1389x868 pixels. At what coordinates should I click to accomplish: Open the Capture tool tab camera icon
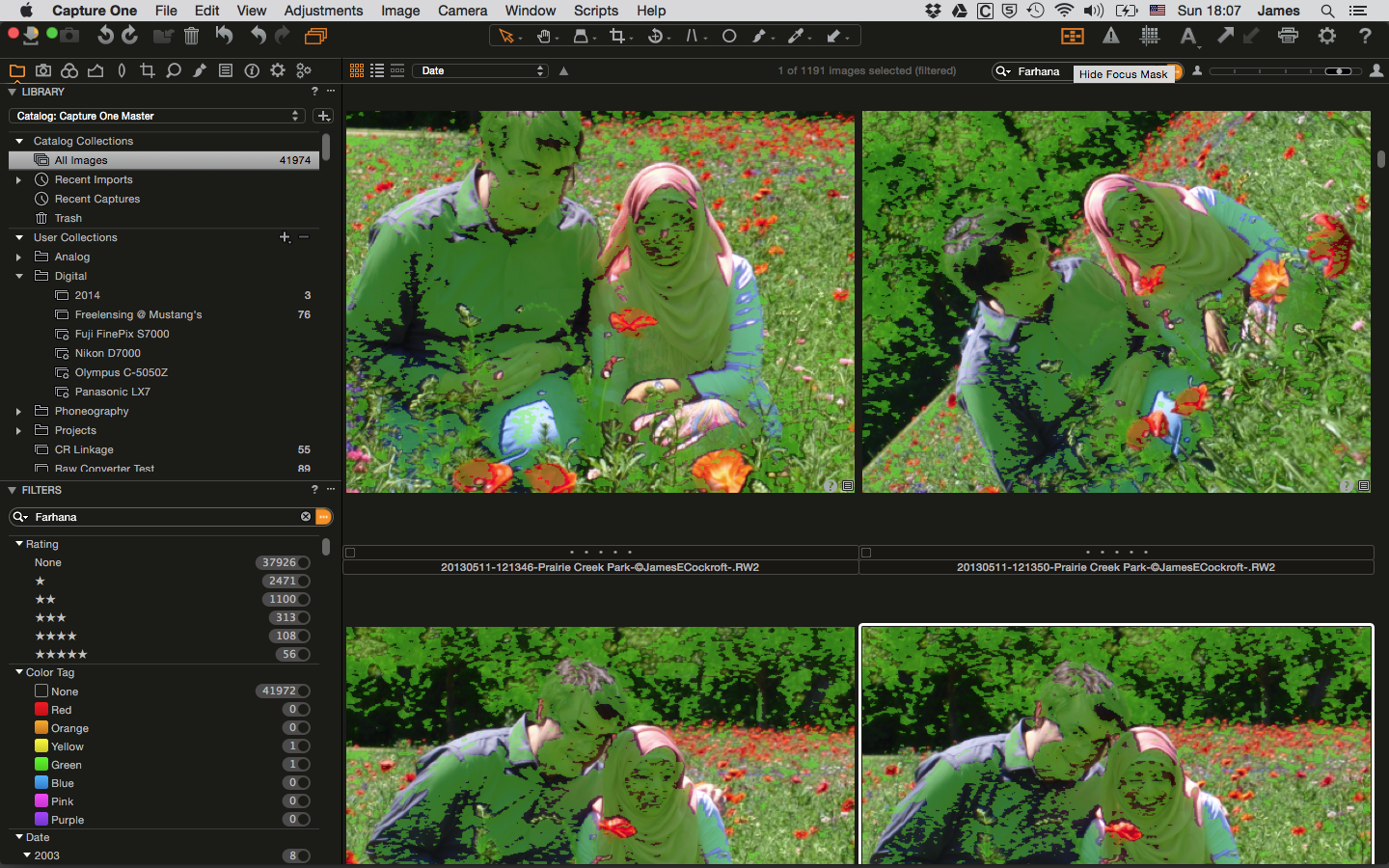coord(43,70)
